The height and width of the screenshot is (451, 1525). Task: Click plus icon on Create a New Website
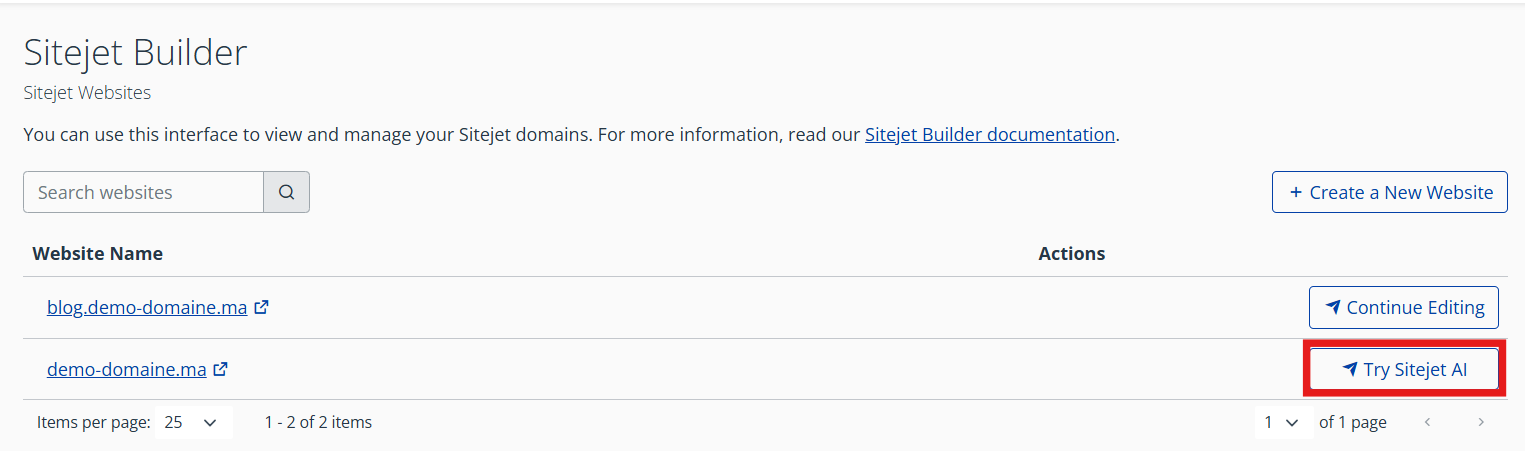pos(1296,193)
